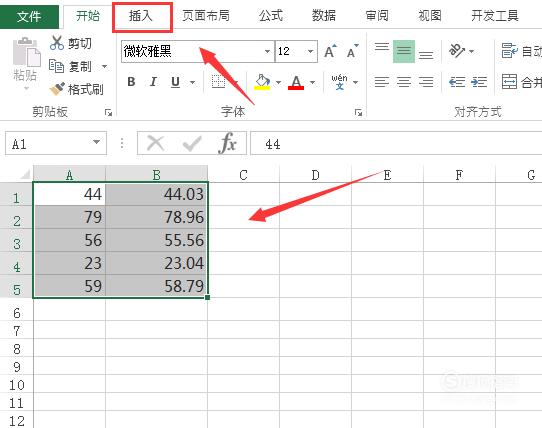The height and width of the screenshot is (428, 542).
Task: Open fill color dropdown arrow
Action: [x=278, y=82]
